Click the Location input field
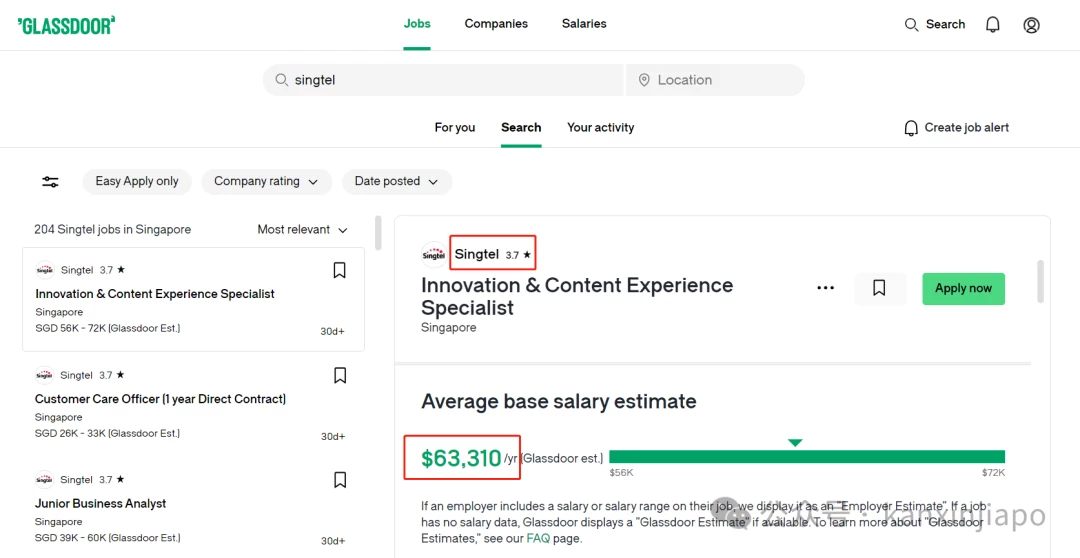This screenshot has width=1080, height=558. (x=715, y=80)
